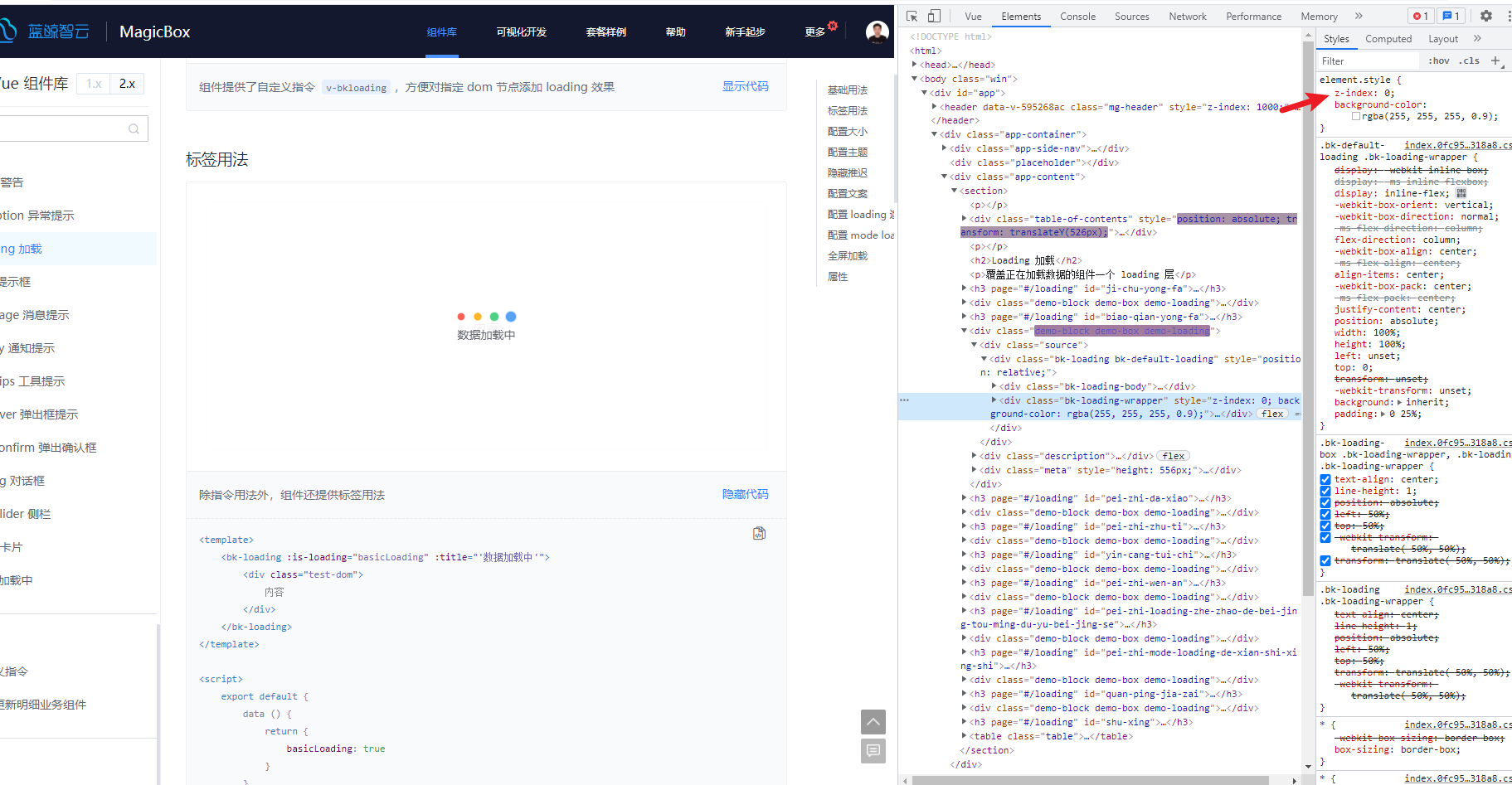This screenshot has width=1512, height=785.
Task: Disable the line-height: 1 property
Action: click(x=1325, y=491)
